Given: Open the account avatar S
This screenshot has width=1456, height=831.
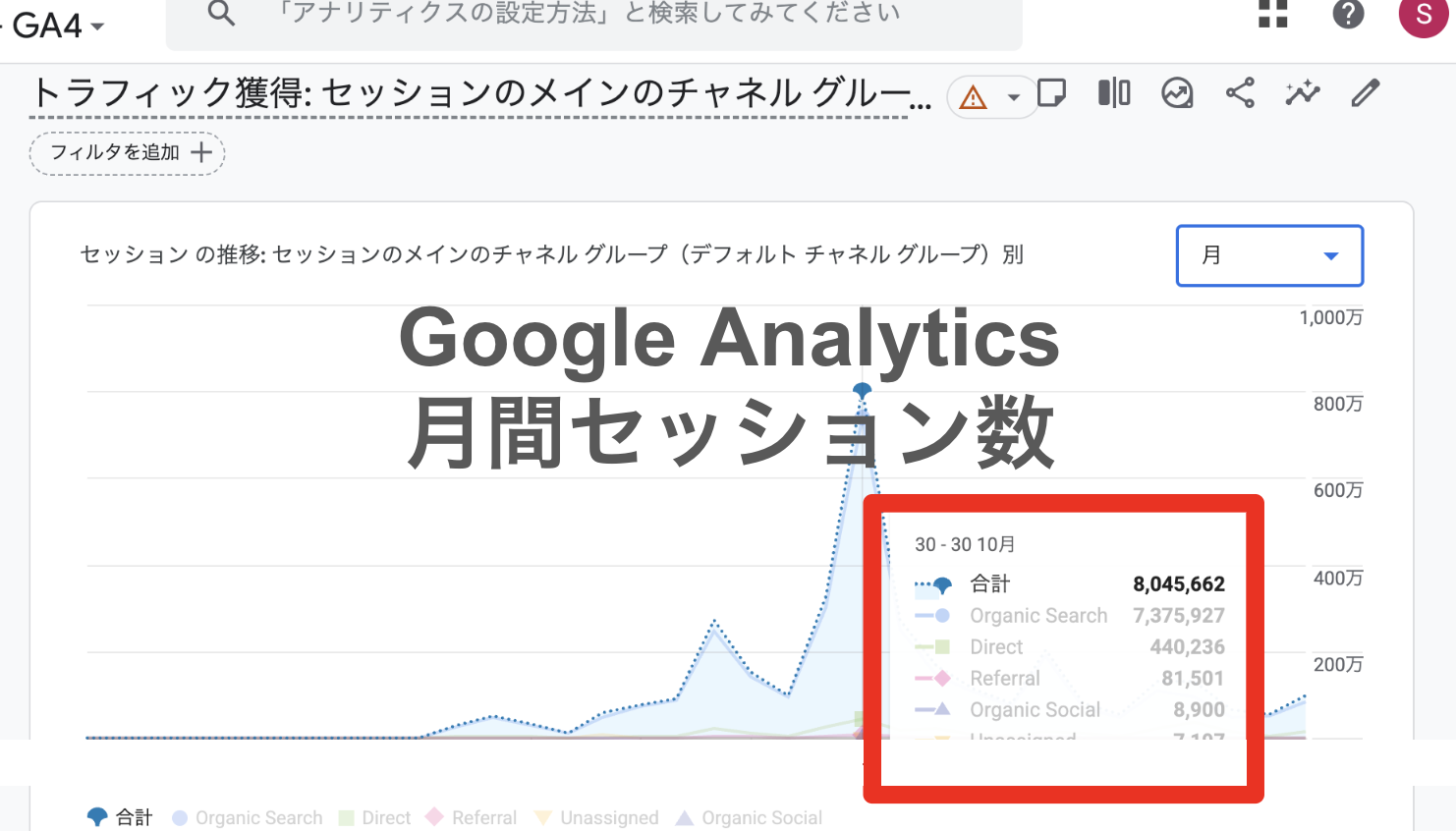Looking at the screenshot, I should tap(1424, 15).
